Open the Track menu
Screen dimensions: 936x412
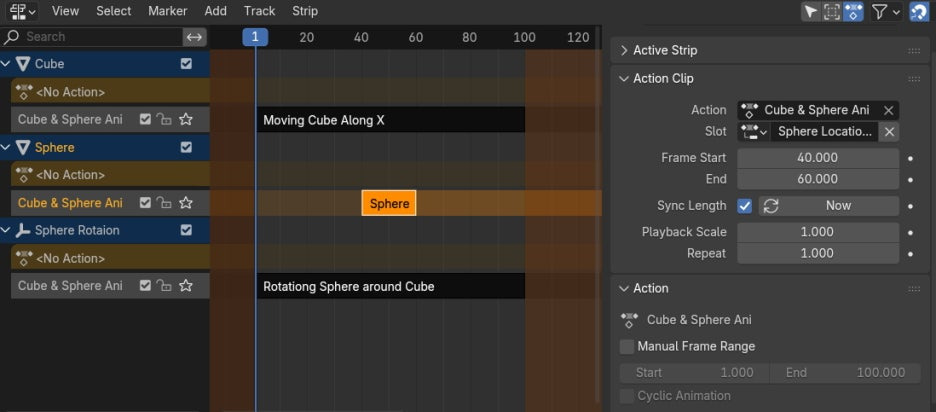(x=260, y=11)
